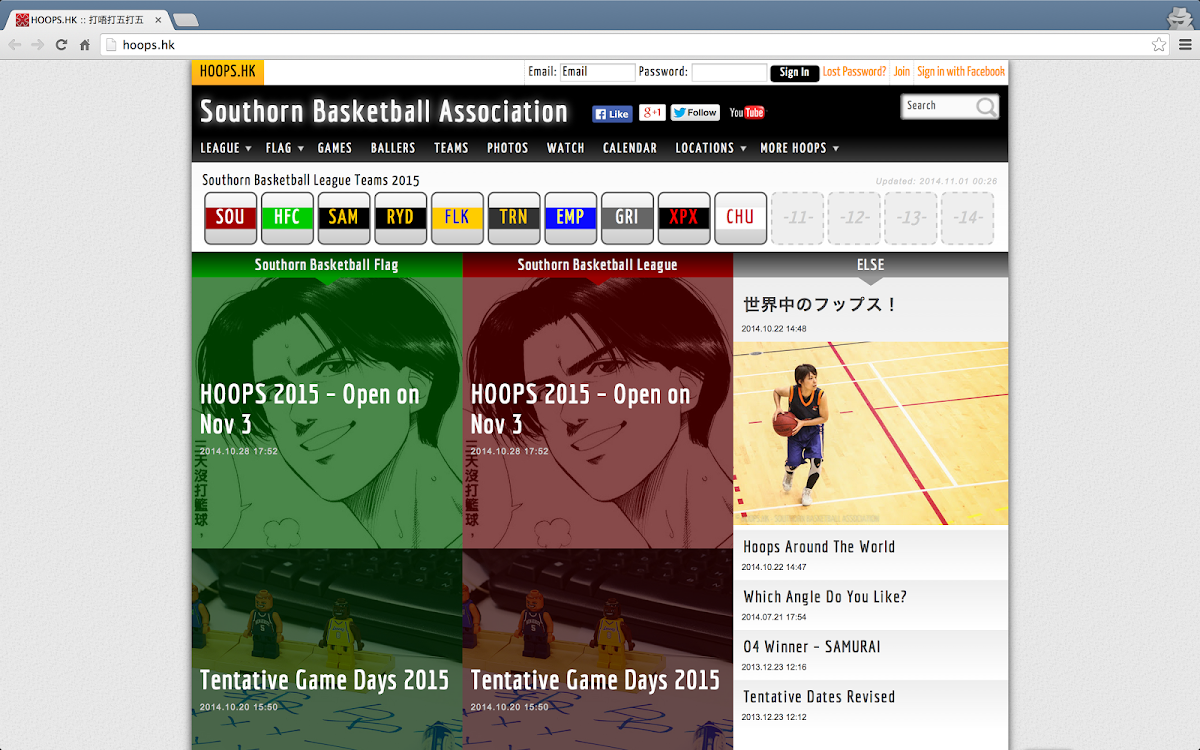Screen dimensions: 1200x750
Task: Click the Twitter Follow button
Action: click(695, 113)
